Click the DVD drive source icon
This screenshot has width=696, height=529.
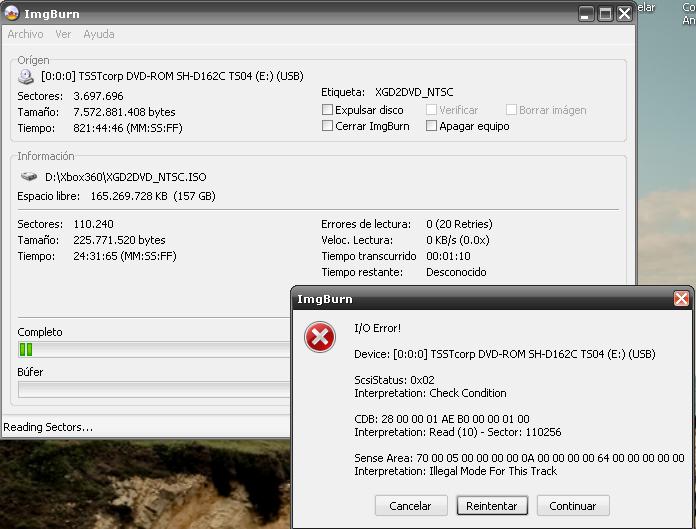[x=26, y=76]
